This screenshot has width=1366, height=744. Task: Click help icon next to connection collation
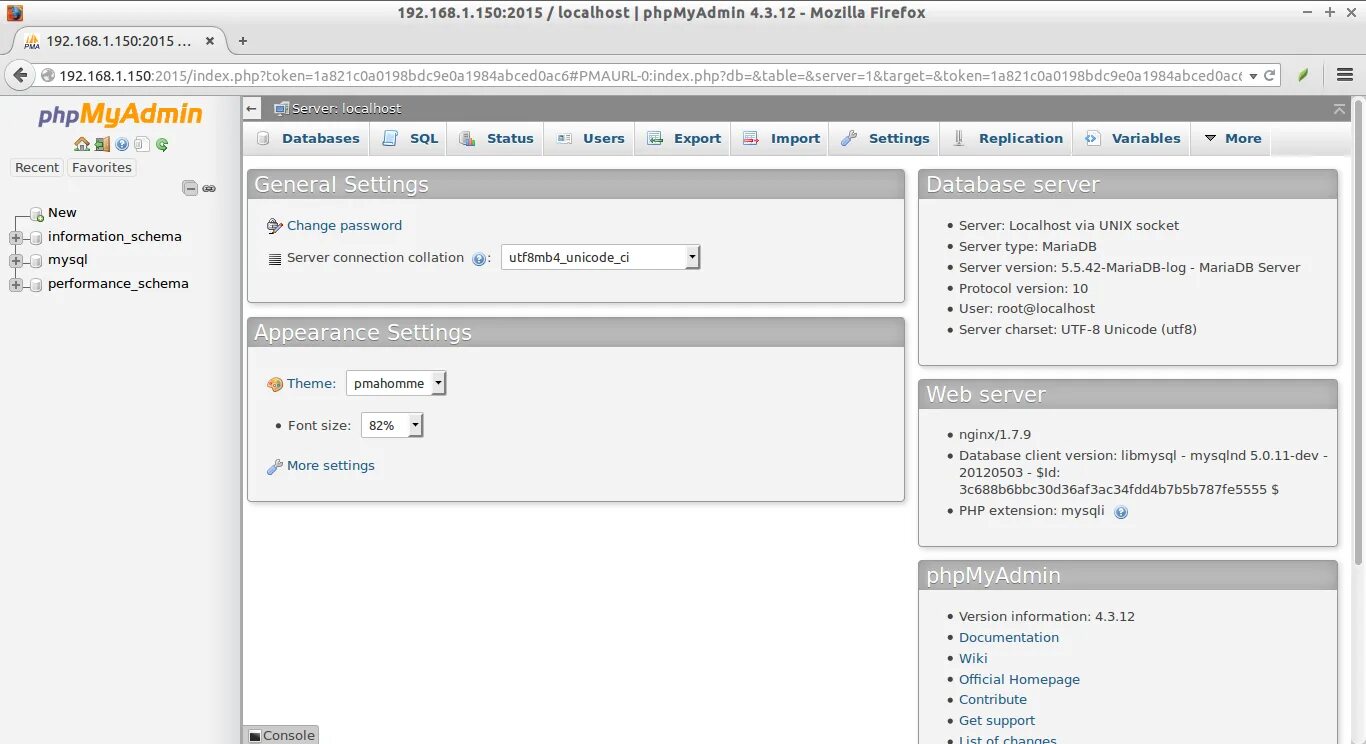479,259
